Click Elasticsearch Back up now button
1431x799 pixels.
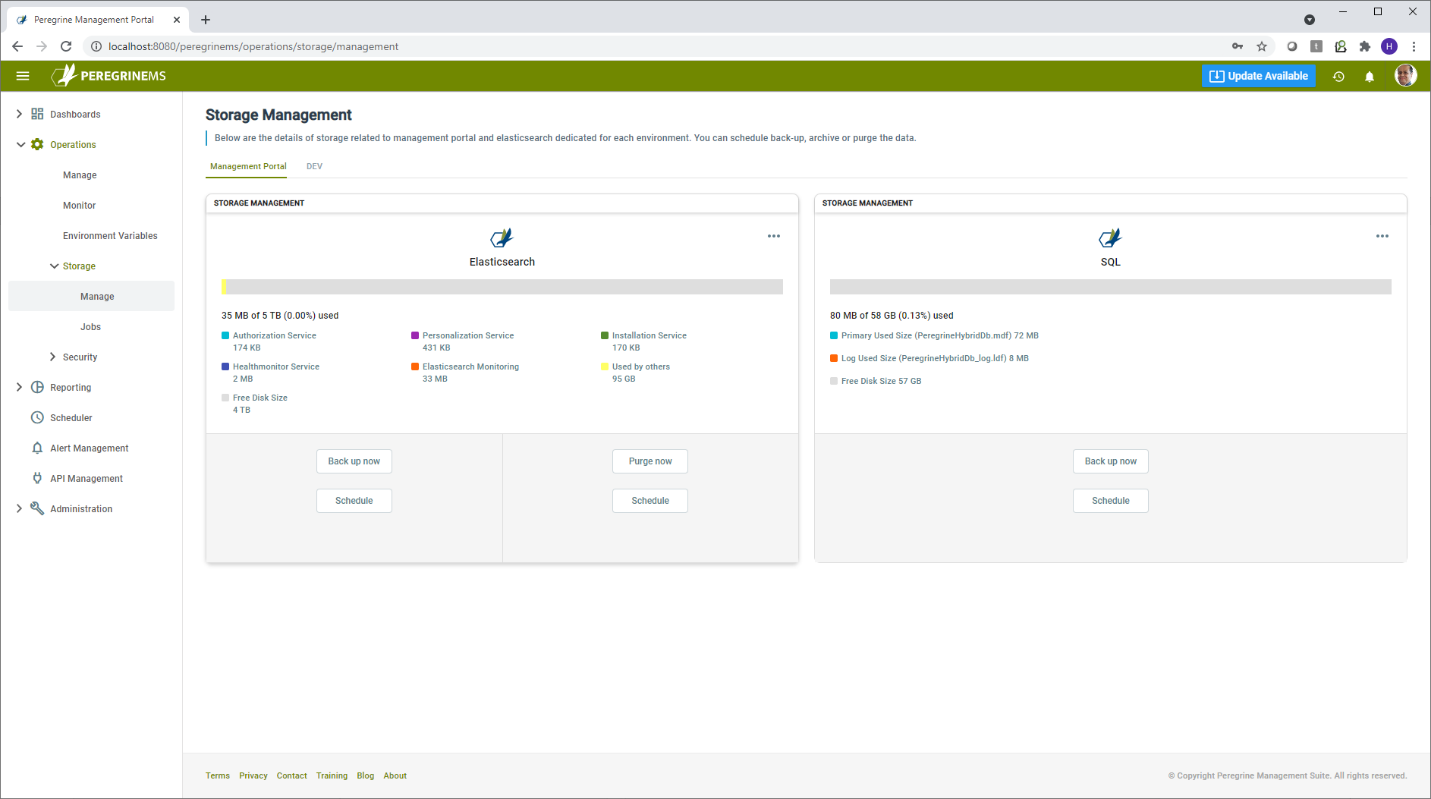pyautogui.click(x=354, y=461)
